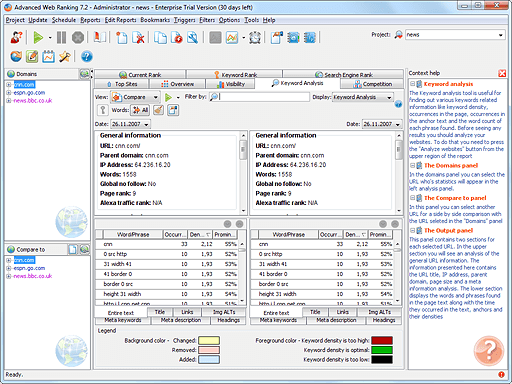Screen dimensions: 512x384
Task: Click the blue notebook with play icon
Action: point(310,37)
